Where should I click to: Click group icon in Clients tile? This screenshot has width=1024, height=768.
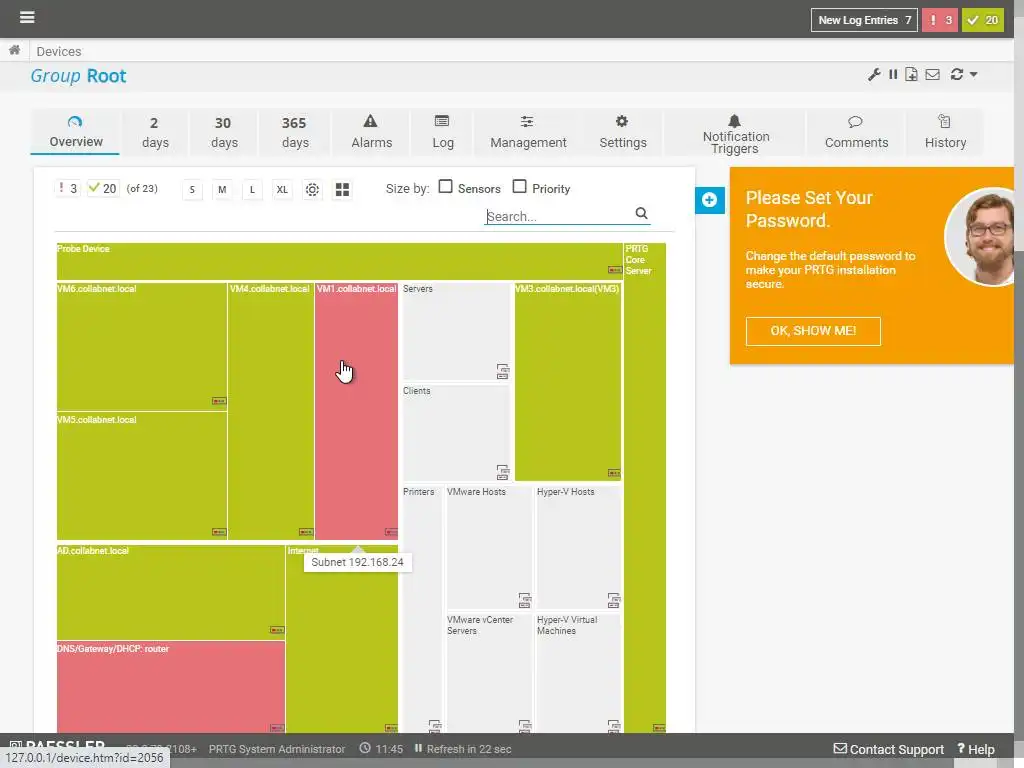pos(502,472)
